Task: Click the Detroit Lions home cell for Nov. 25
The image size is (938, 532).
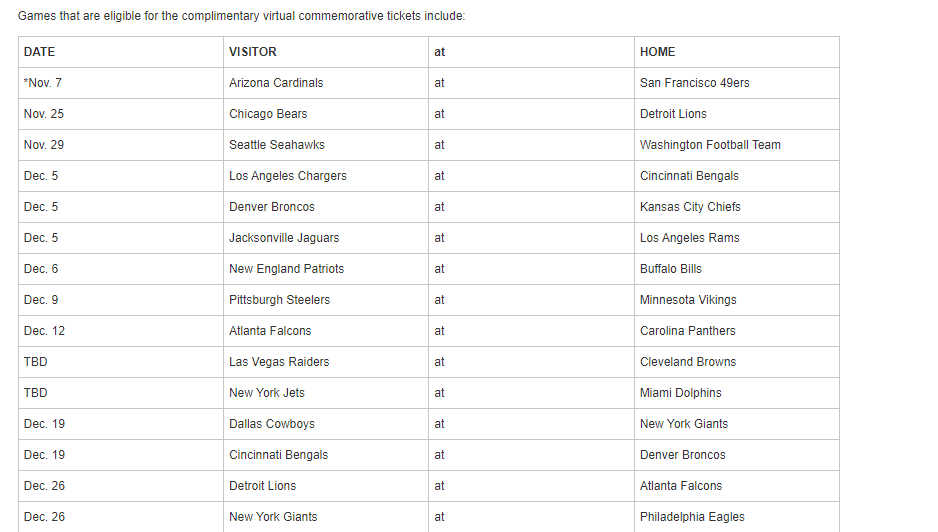Action: coord(736,114)
